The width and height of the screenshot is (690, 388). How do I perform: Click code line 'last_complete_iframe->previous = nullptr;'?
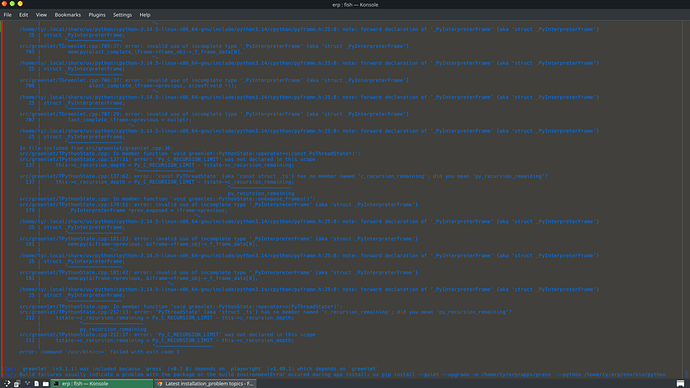[x=129, y=120]
